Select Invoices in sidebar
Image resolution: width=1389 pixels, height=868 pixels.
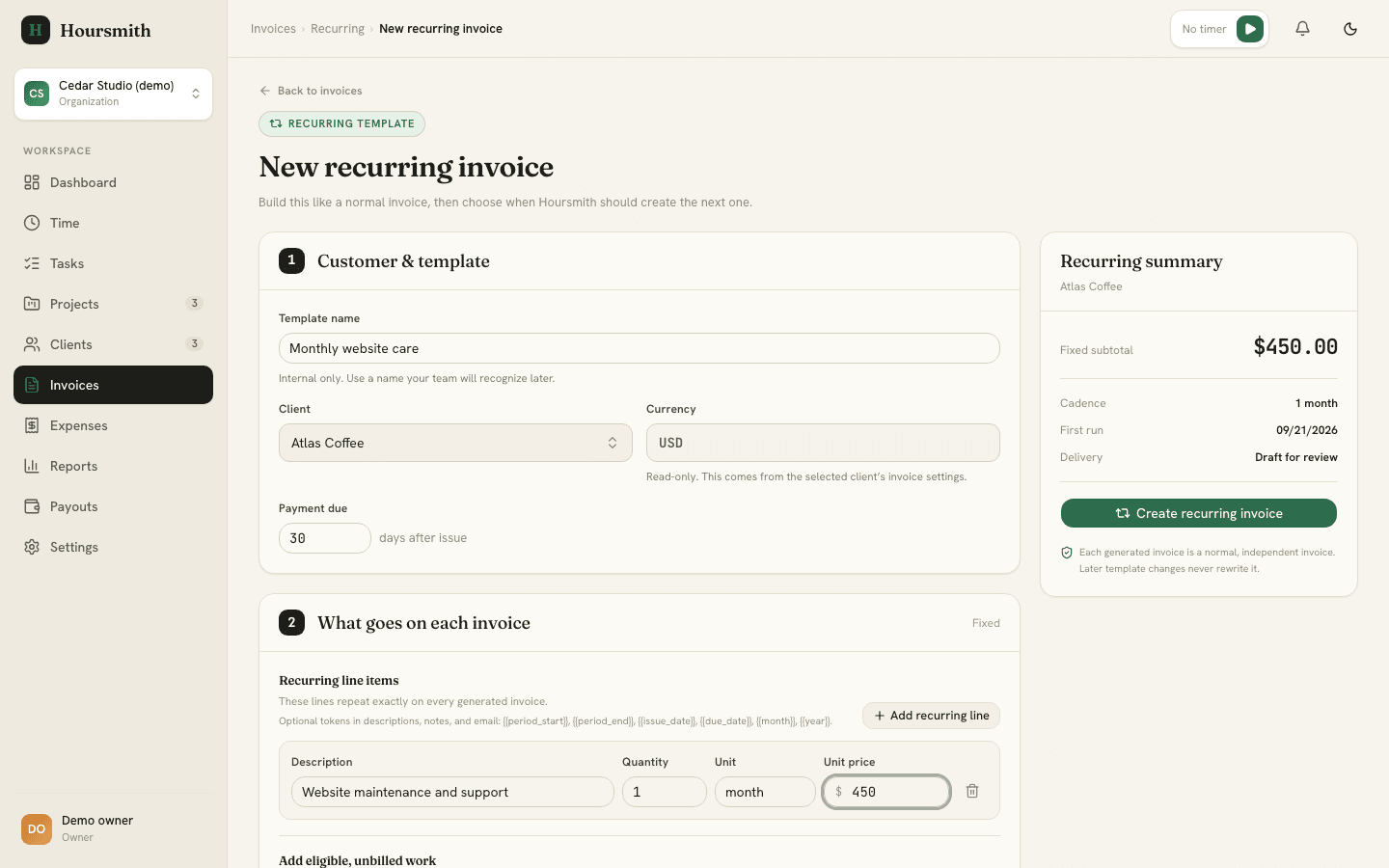tap(113, 385)
